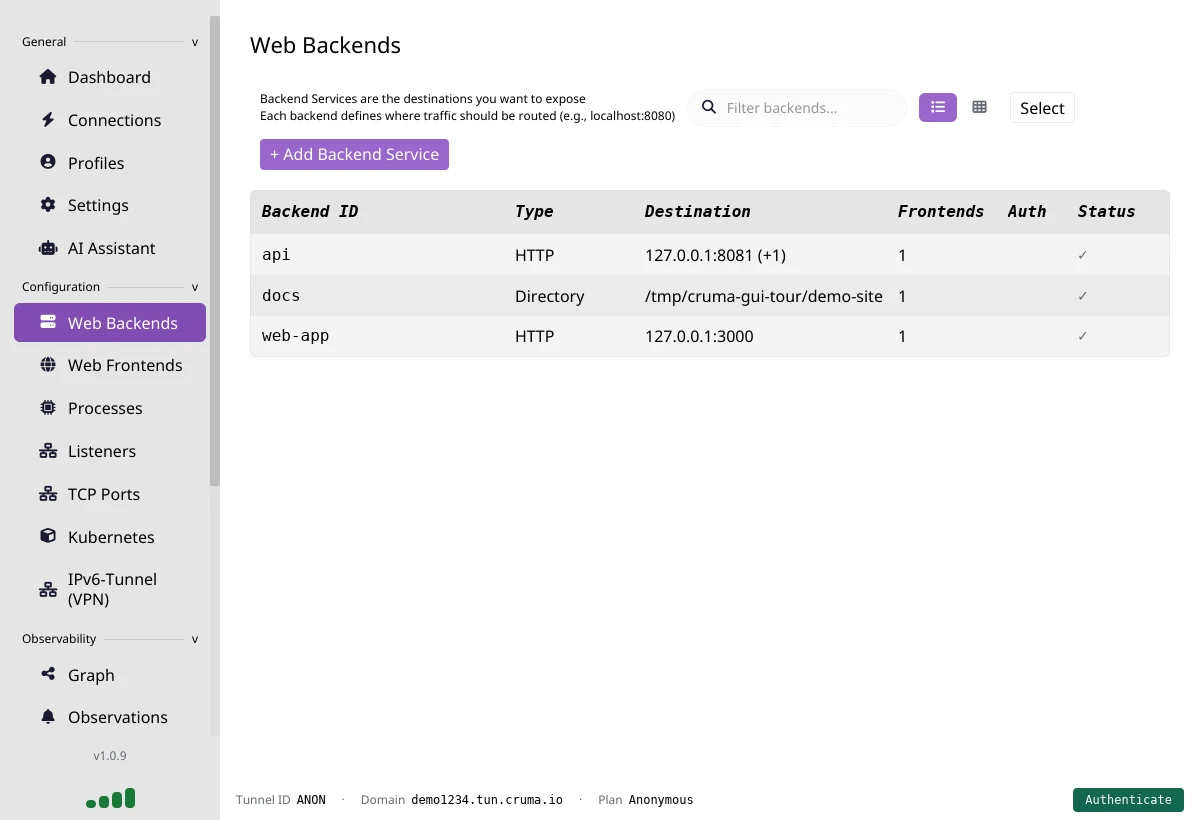Click the sidebar vertical scrollbar
The image size is (1200, 820).
(214, 250)
